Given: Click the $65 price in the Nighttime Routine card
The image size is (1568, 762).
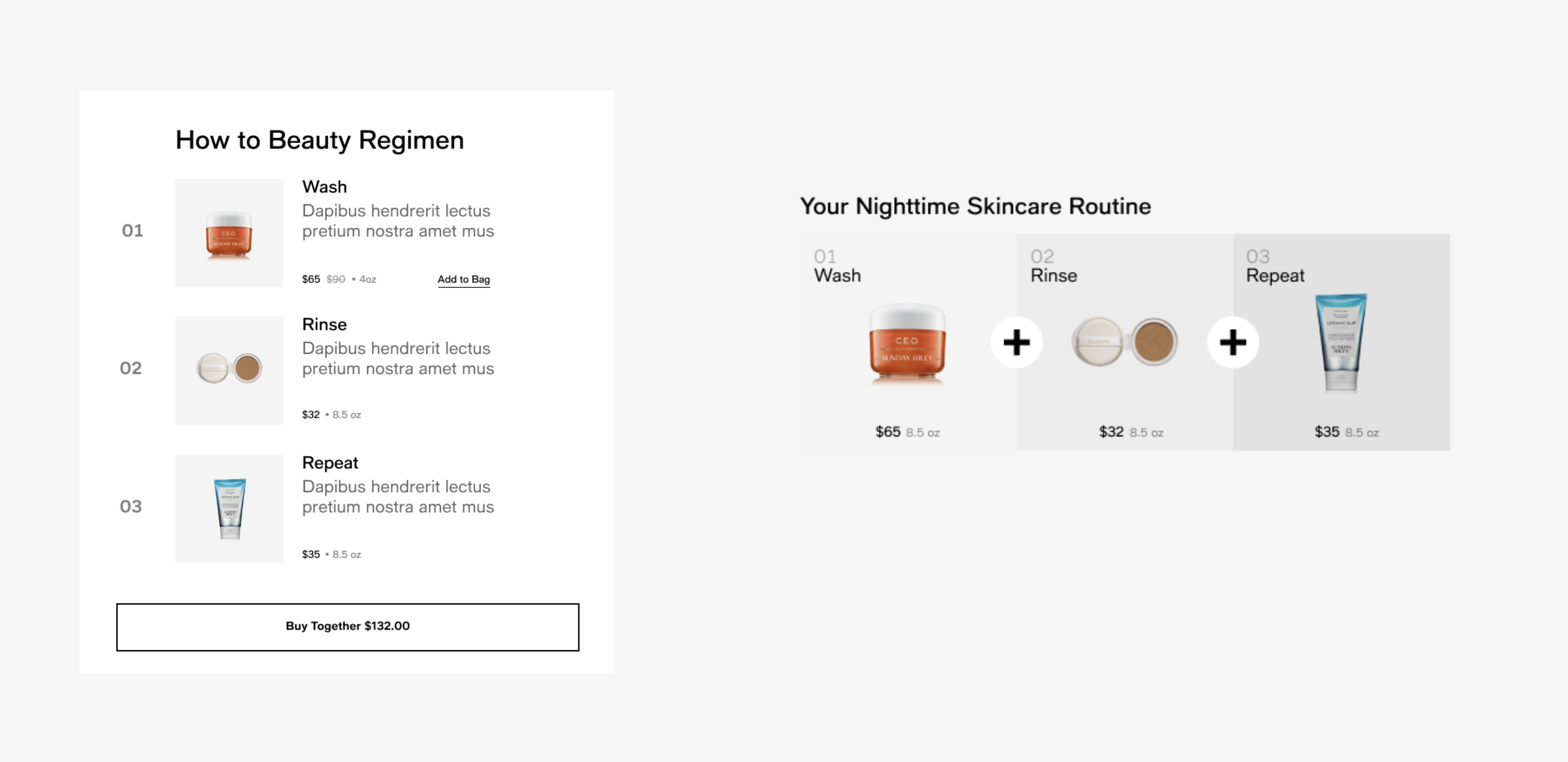Looking at the screenshot, I should click(x=888, y=432).
